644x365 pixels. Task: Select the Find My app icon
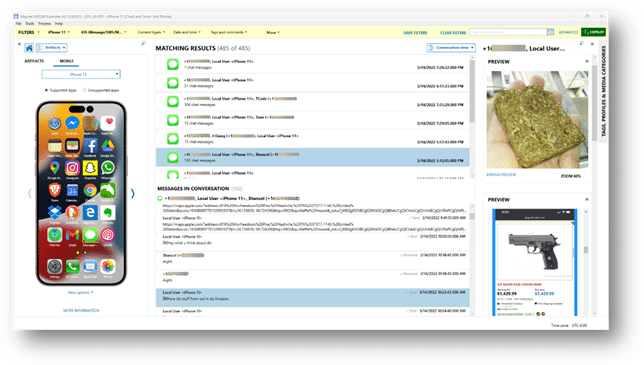tap(55, 235)
